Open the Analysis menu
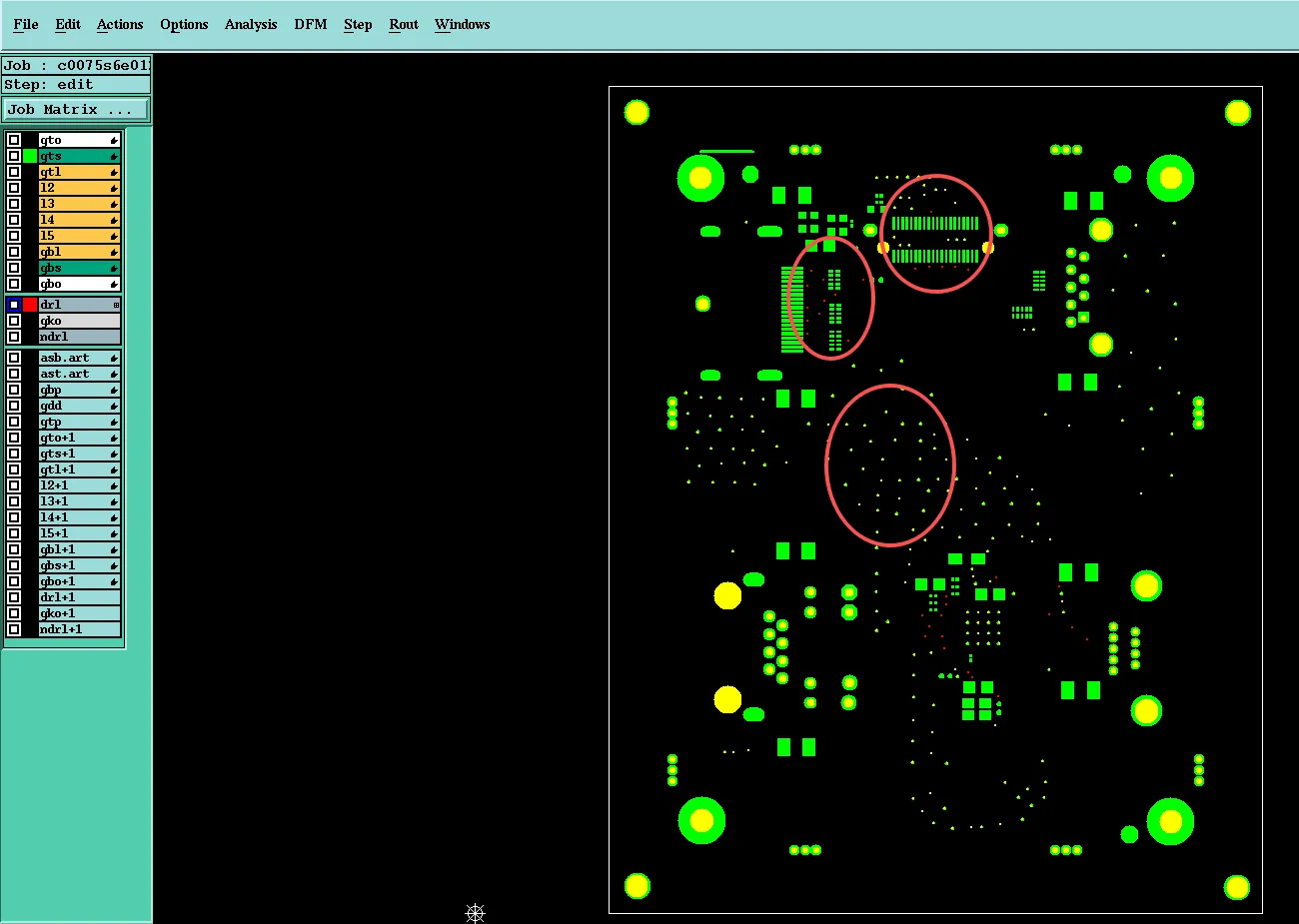The height and width of the screenshot is (924, 1299). [251, 24]
